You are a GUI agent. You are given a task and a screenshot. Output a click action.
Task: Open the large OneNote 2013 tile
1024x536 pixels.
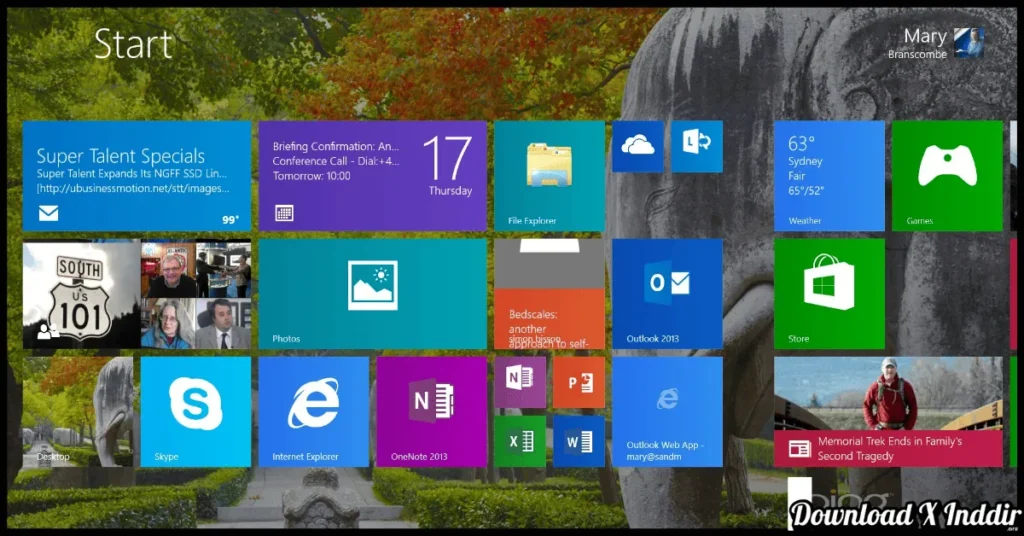[431, 411]
